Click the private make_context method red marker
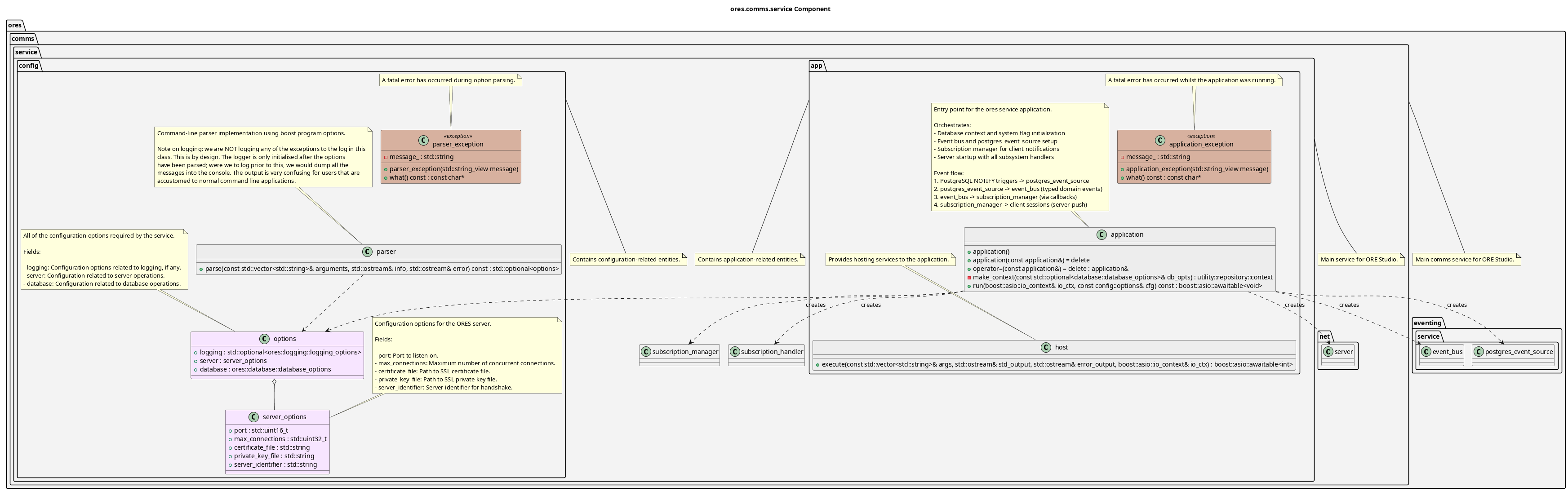This screenshot has height=491, width=1568. 969,278
